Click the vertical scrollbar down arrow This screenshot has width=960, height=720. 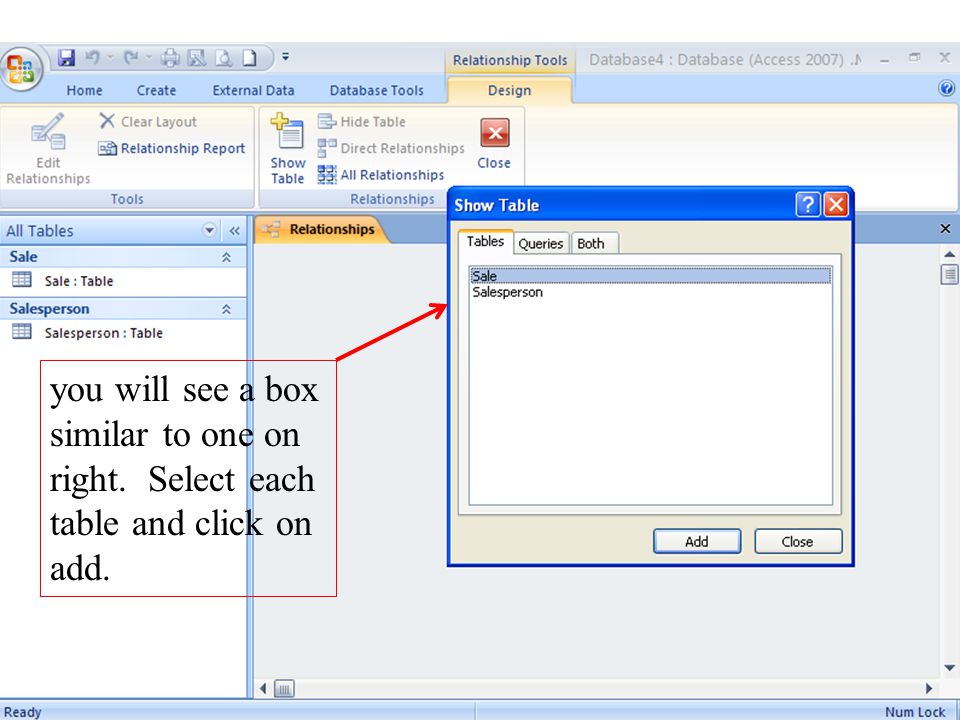(x=949, y=667)
